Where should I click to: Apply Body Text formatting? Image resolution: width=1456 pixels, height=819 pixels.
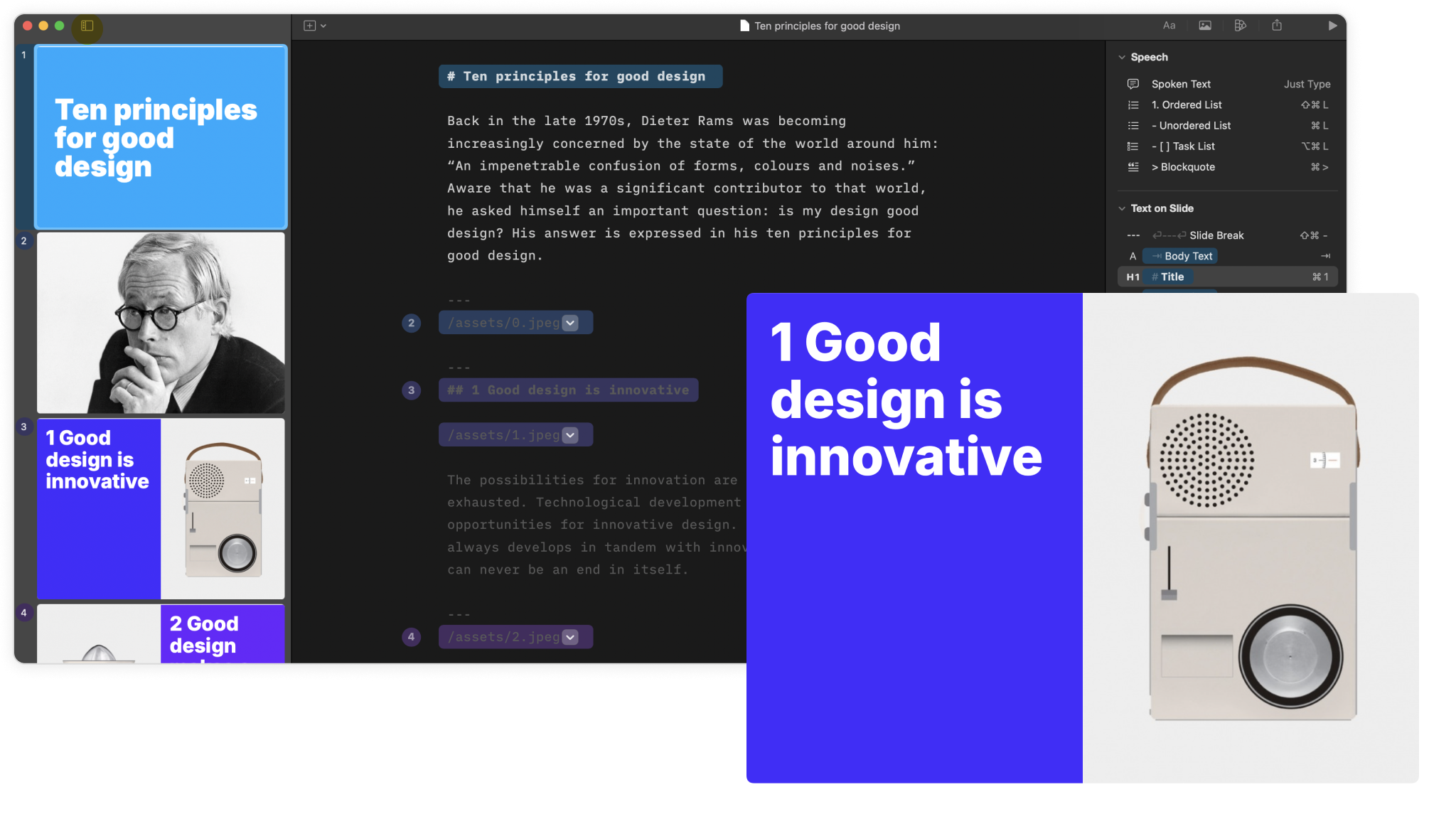(1180, 256)
